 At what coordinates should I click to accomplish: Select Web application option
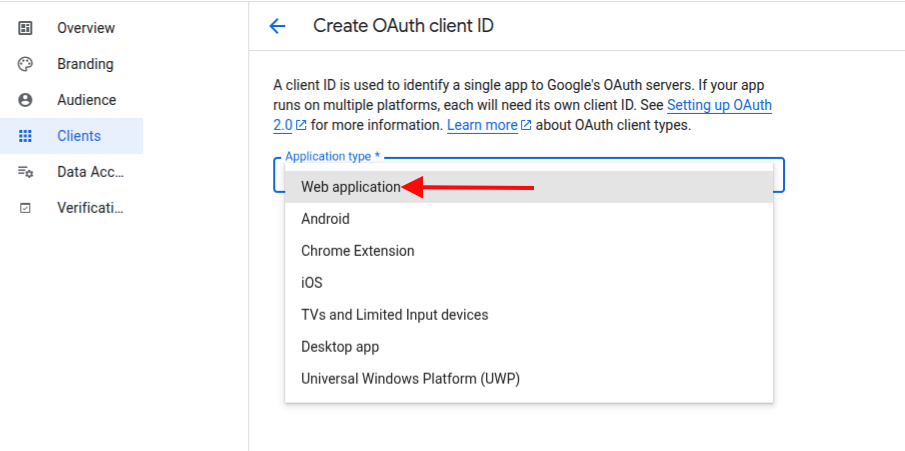tap(529, 187)
